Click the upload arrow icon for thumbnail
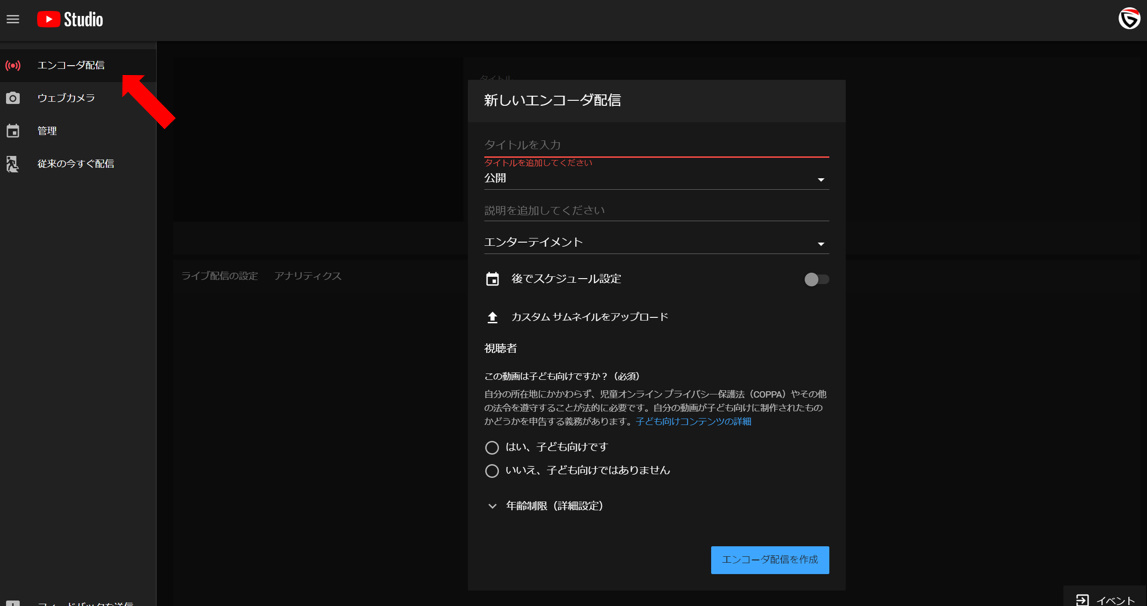The height and width of the screenshot is (606, 1147). (x=492, y=317)
